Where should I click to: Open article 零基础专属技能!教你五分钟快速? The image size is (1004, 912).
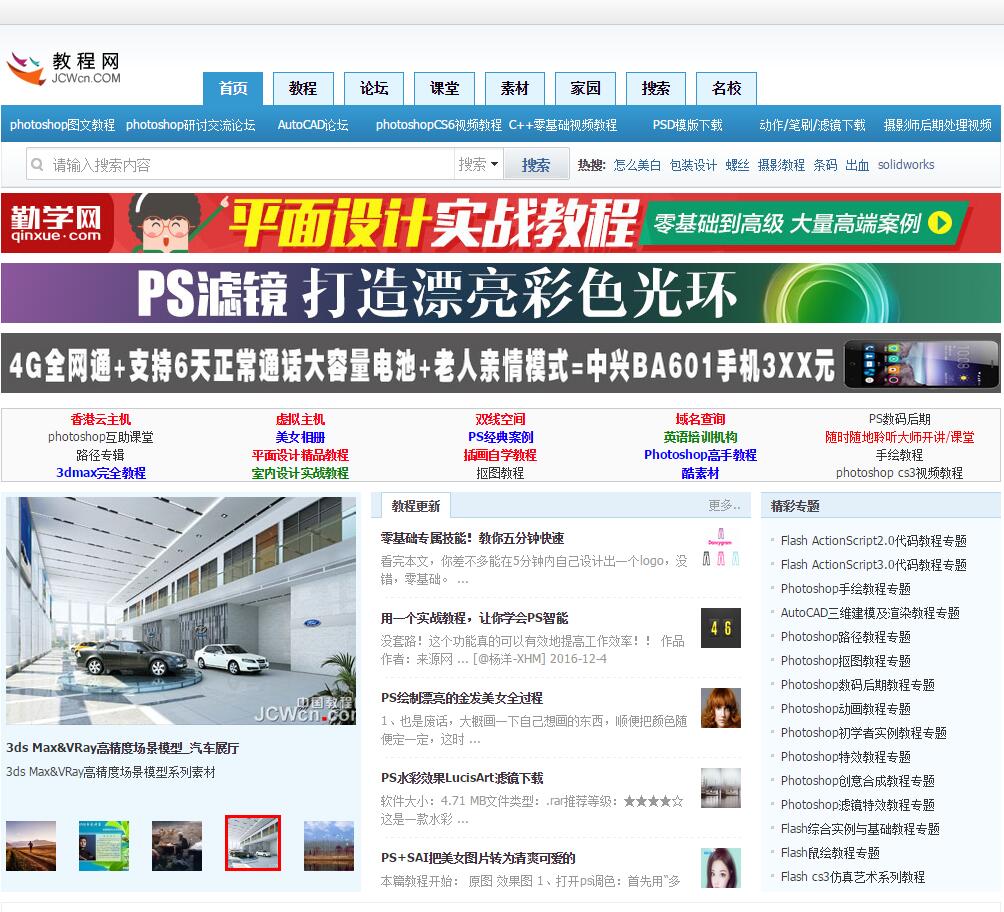(472, 538)
